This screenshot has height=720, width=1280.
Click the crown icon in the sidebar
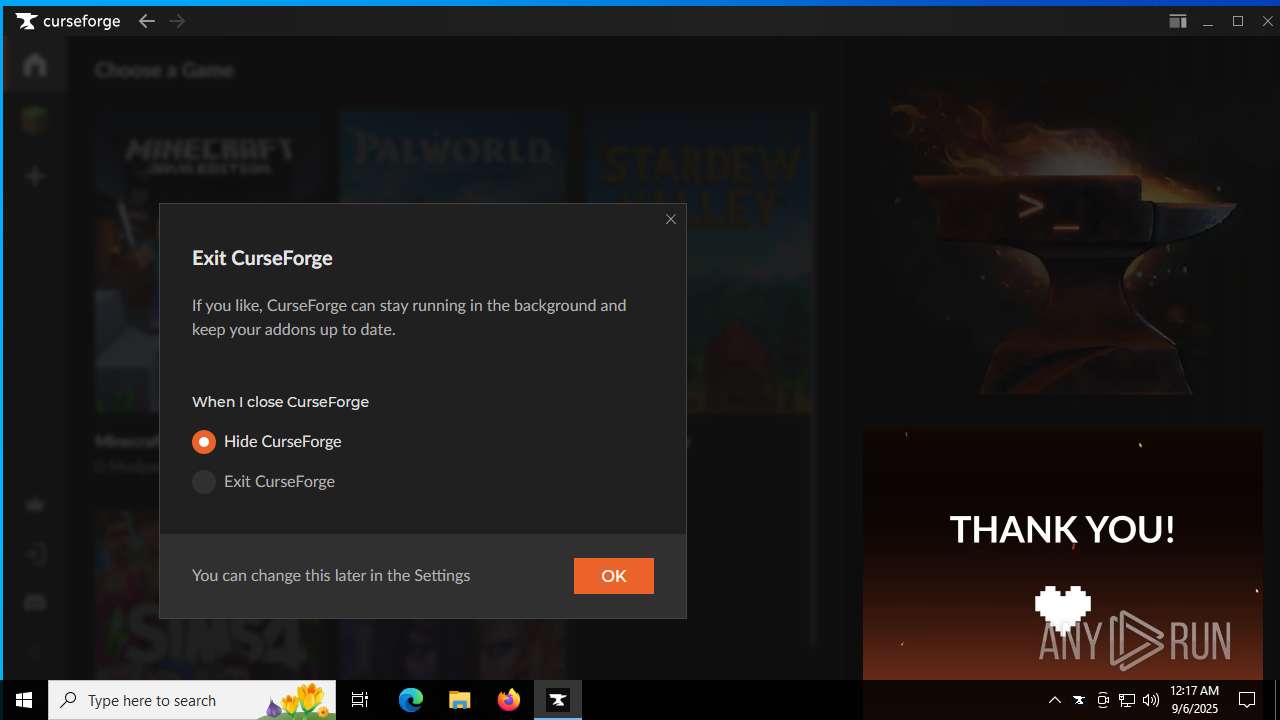[35, 505]
